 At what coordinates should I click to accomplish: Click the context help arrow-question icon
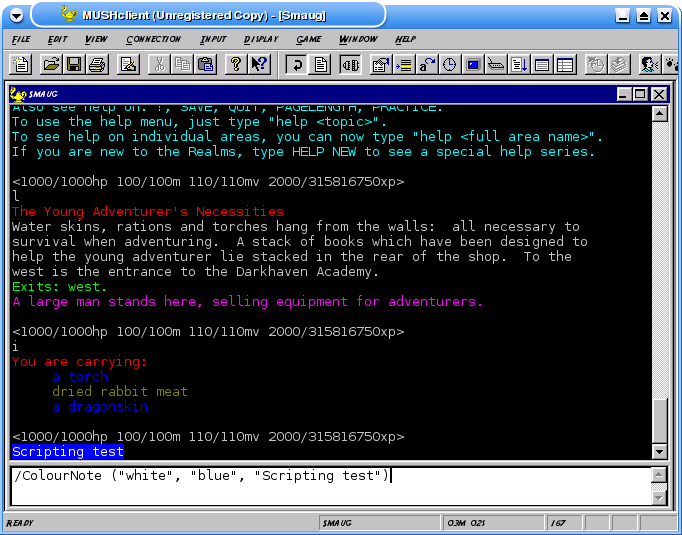pyautogui.click(x=259, y=65)
